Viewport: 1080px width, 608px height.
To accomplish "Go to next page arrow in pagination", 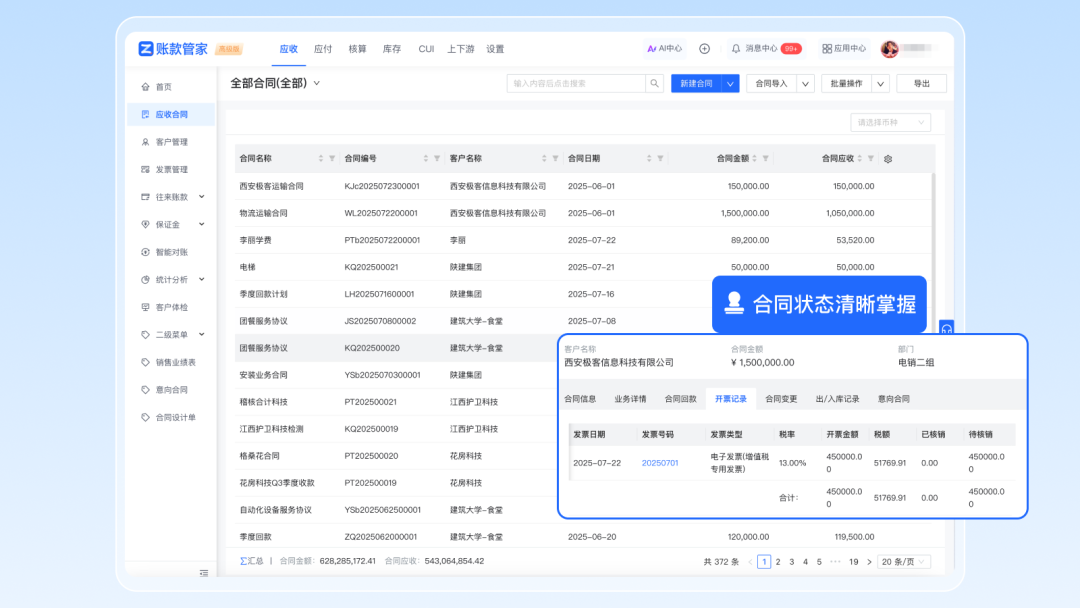I will click(x=869, y=562).
